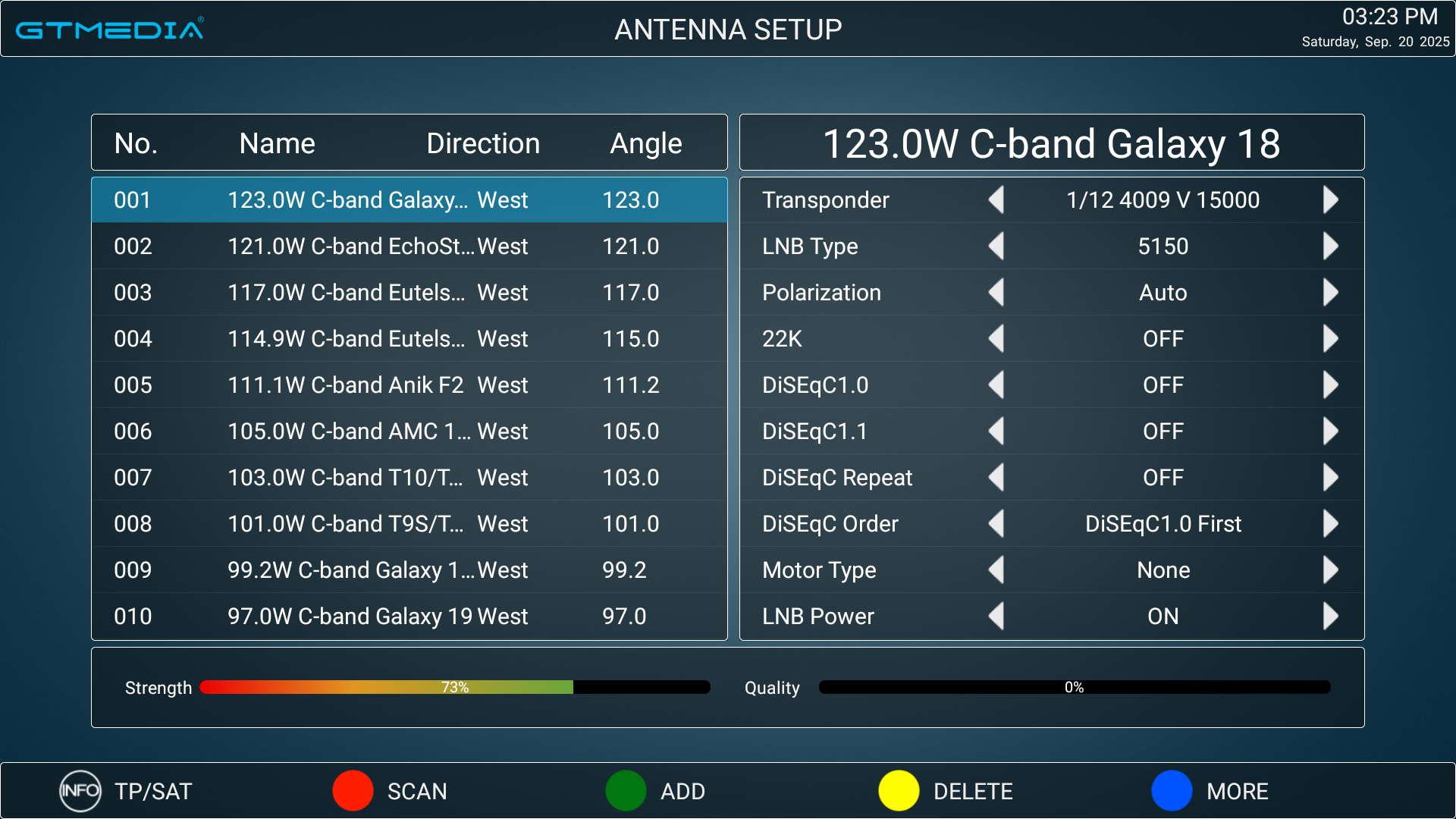This screenshot has height=819, width=1456.
Task: Increase LNB Type with right arrow
Action: click(1330, 246)
